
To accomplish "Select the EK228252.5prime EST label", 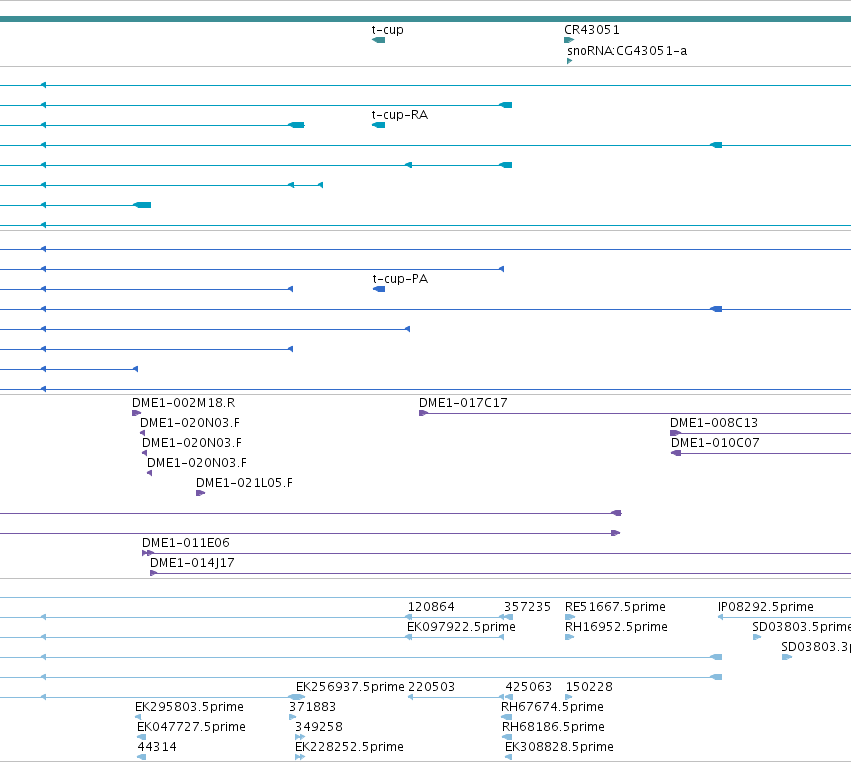I will (349, 747).
